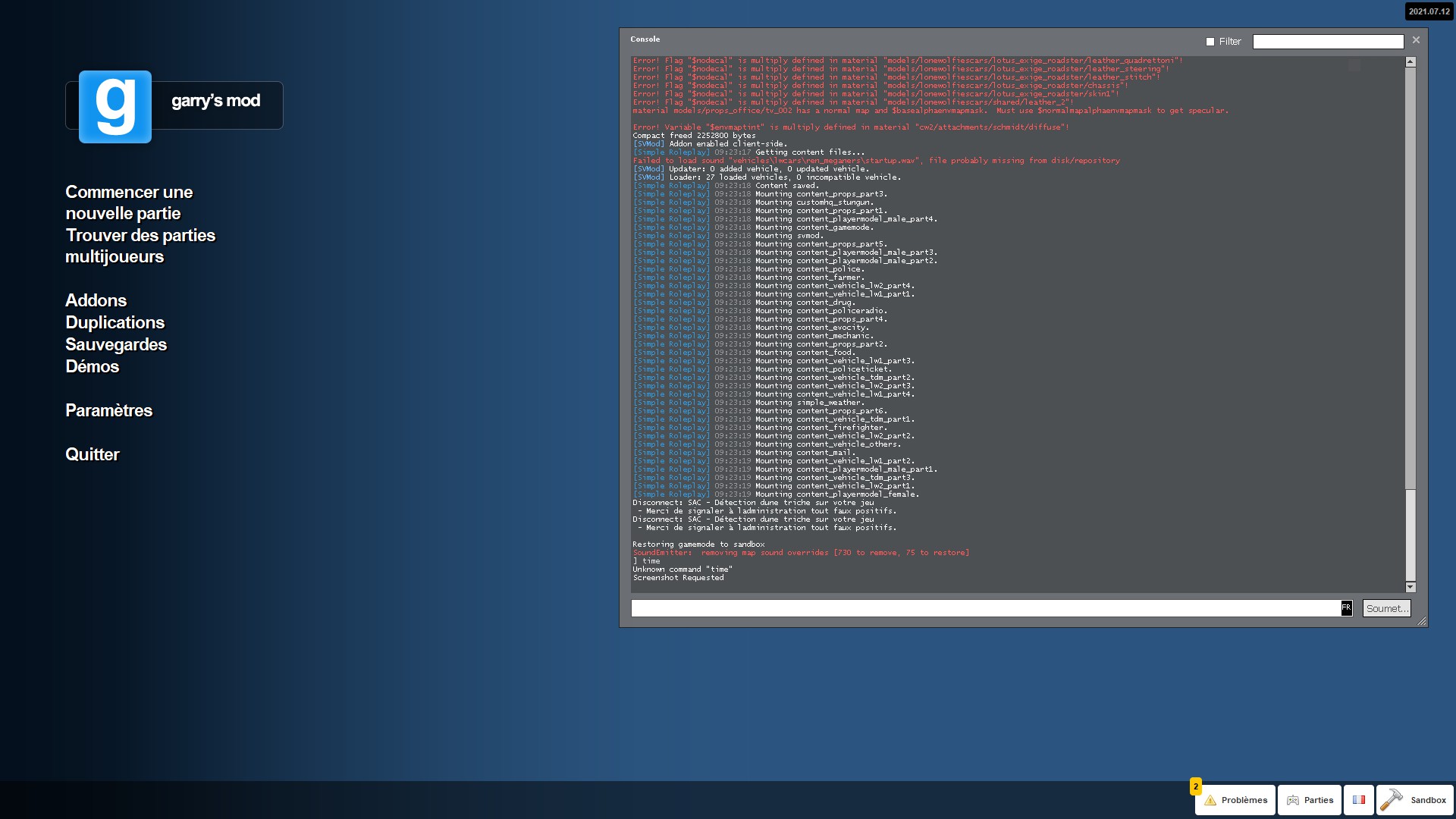Click the 'Unknown command "time"' console line
The height and width of the screenshot is (819, 1456).
coord(682,570)
